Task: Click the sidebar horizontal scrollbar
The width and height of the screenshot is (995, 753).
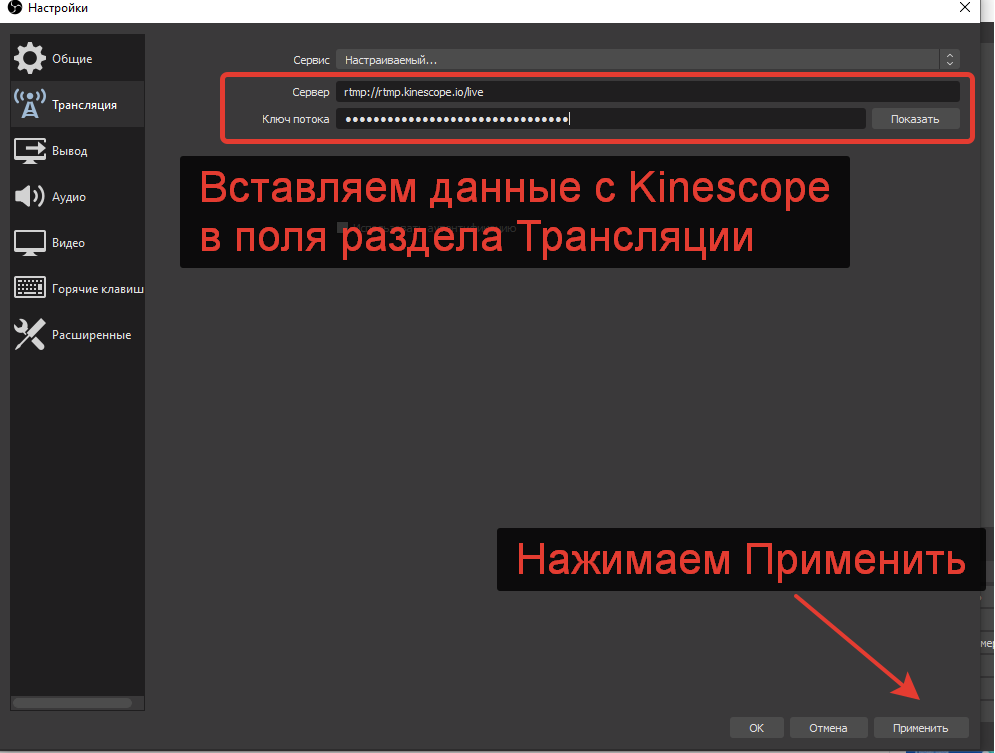Action: coord(72,703)
